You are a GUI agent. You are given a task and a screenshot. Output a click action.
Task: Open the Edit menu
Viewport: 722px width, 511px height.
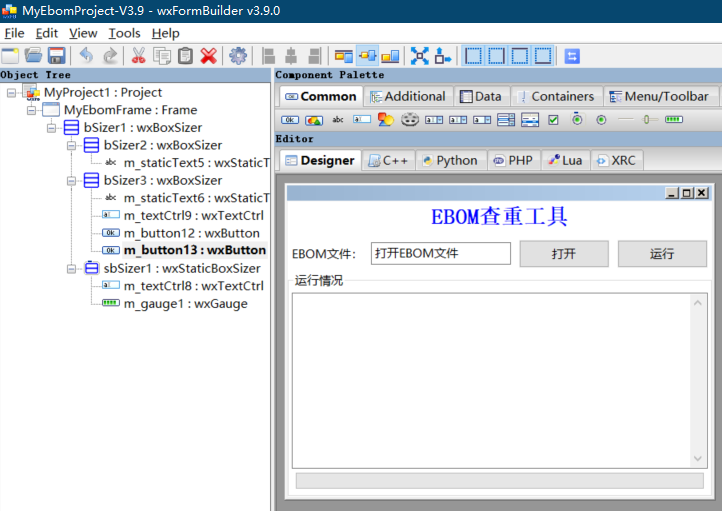point(47,33)
